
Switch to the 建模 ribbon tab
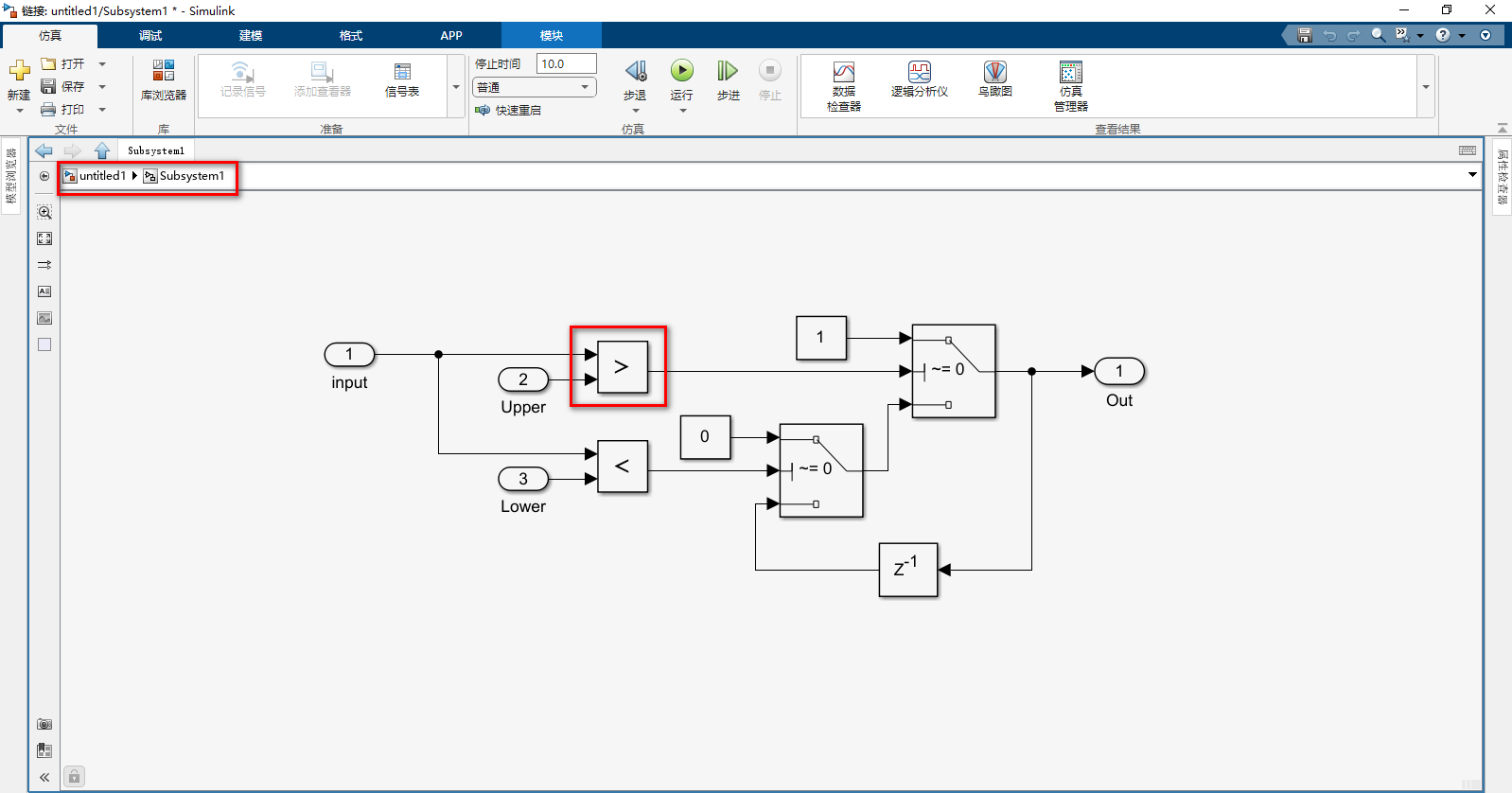point(251,36)
